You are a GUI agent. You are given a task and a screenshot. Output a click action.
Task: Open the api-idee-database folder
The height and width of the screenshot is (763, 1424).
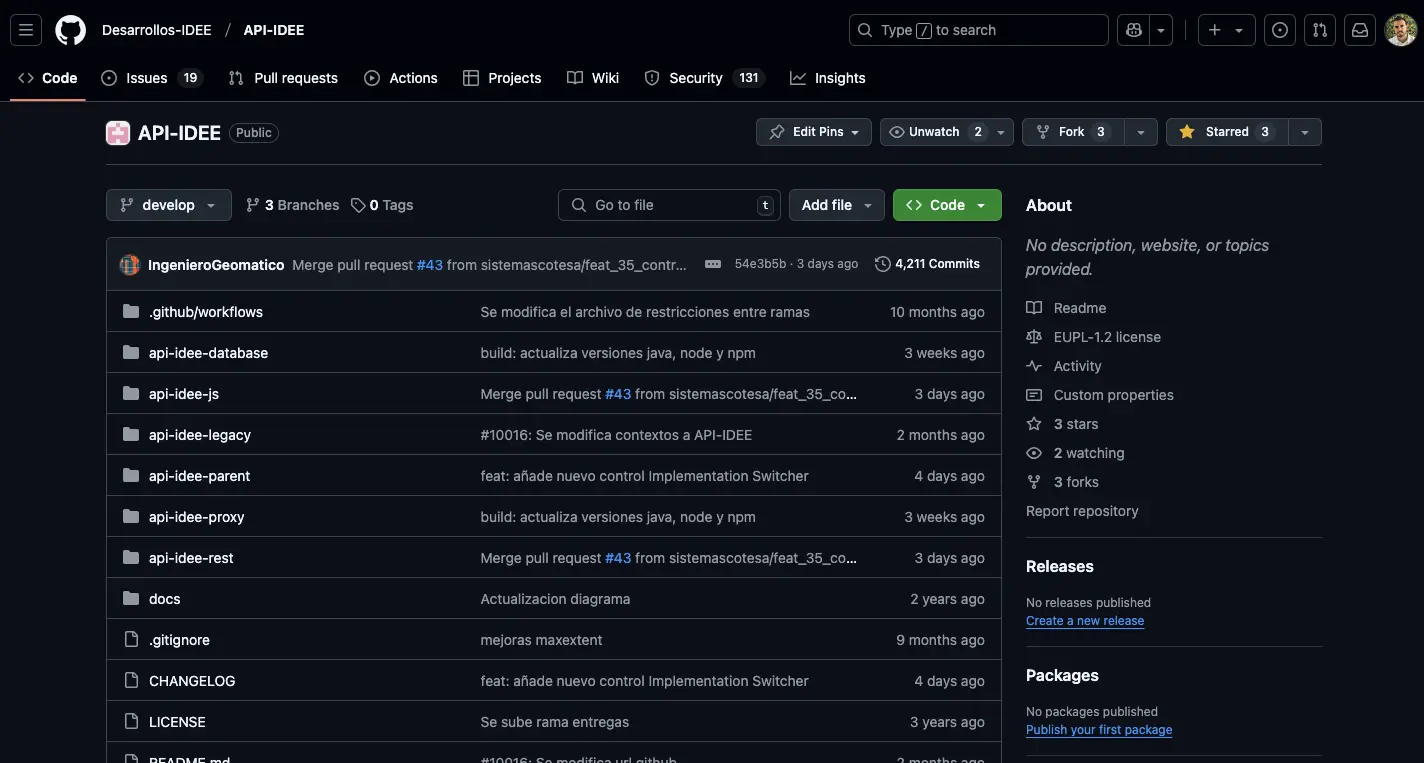pyautogui.click(x=208, y=353)
